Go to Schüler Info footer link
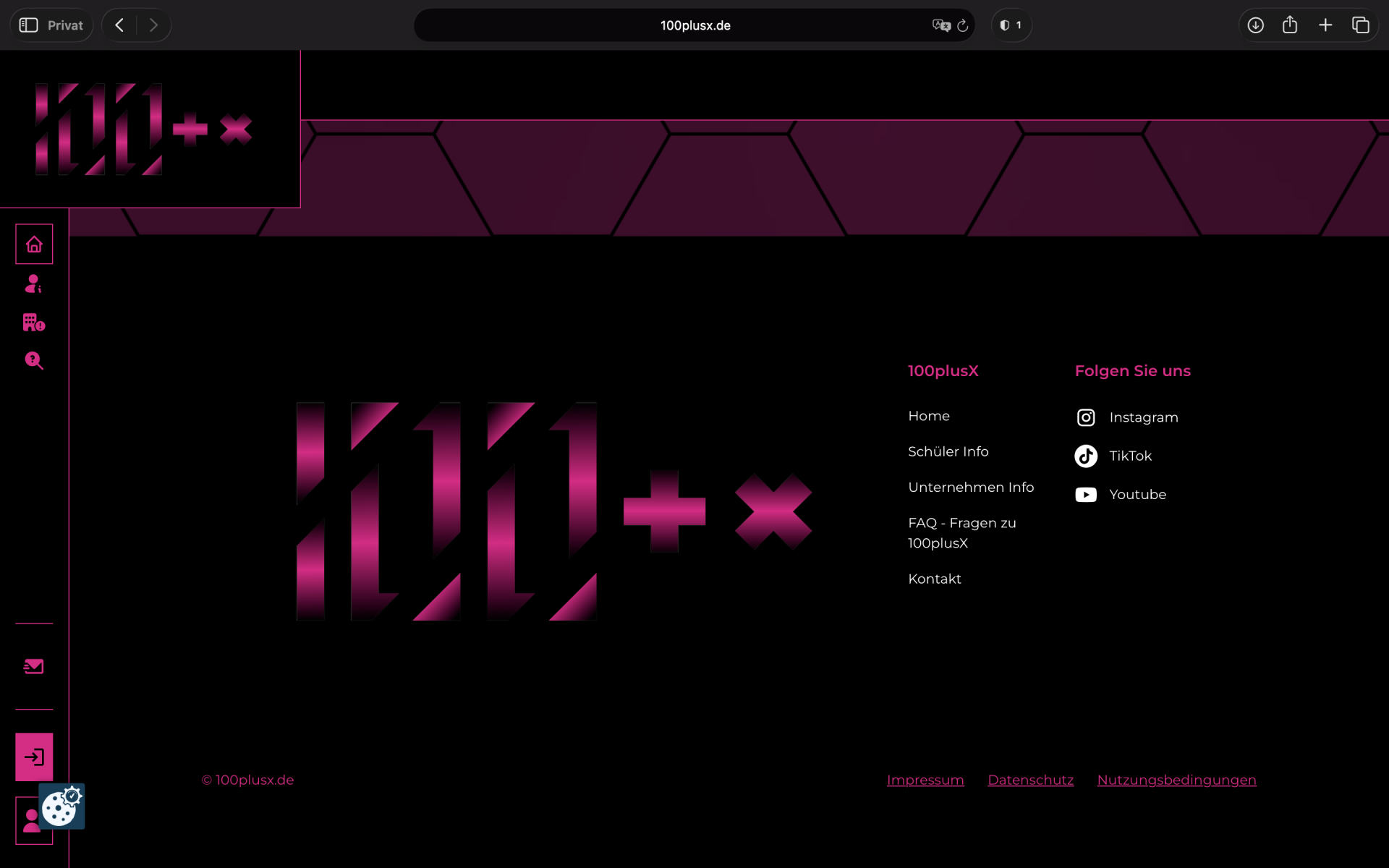 948,451
